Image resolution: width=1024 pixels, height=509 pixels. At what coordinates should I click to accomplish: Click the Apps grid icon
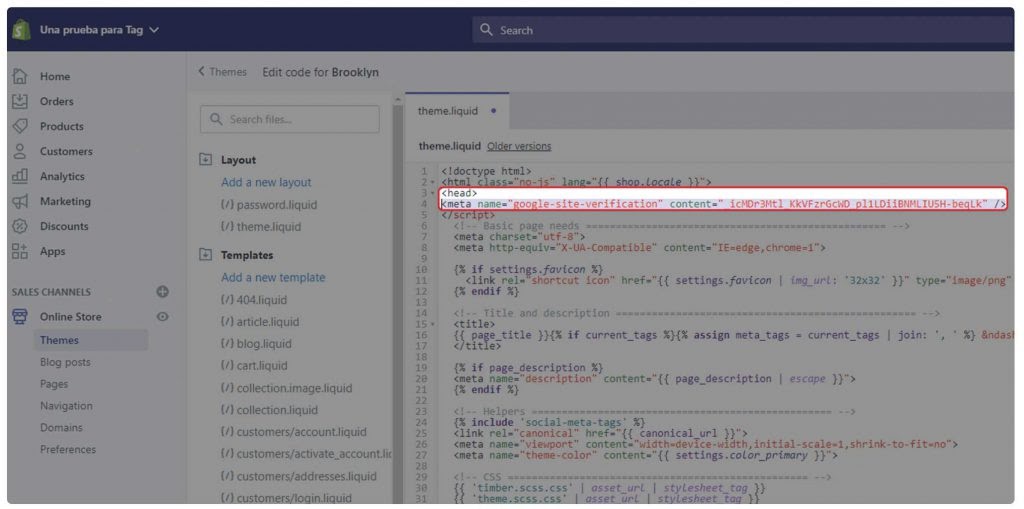tap(20, 251)
